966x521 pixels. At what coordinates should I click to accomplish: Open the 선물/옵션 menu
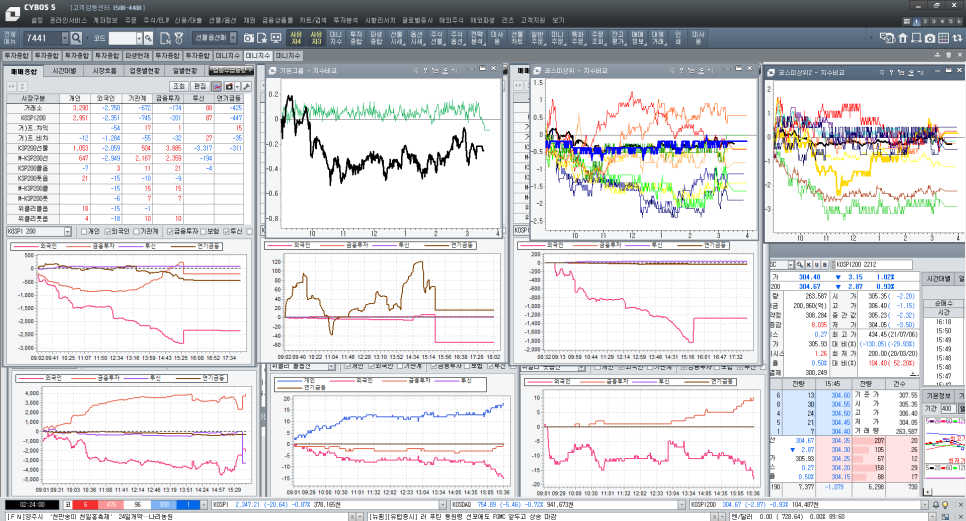click(x=222, y=20)
